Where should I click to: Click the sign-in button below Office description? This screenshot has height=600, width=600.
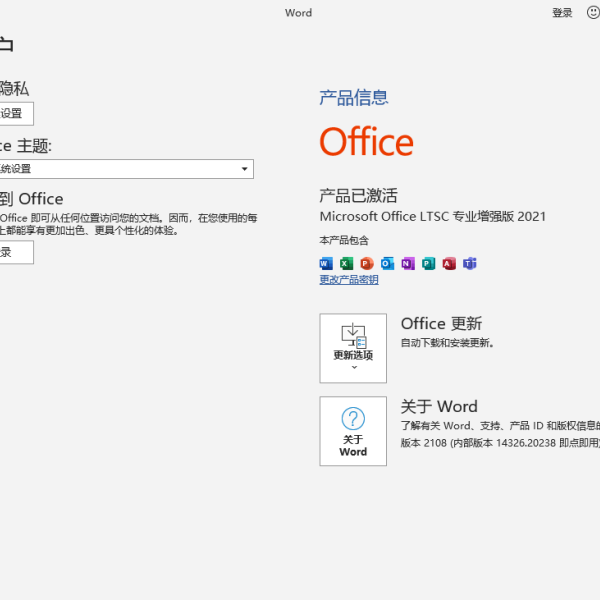[16, 252]
